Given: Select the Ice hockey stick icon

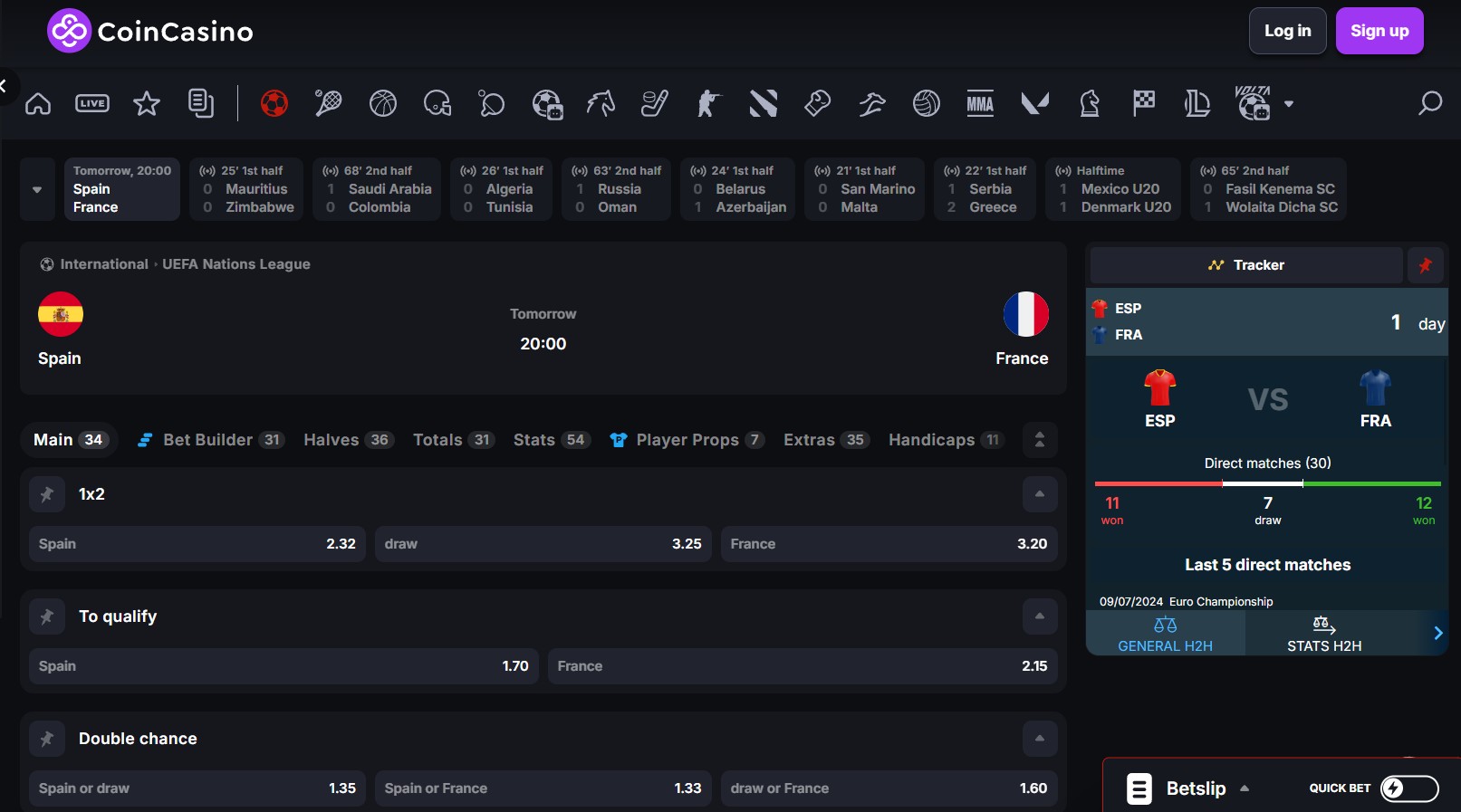Looking at the screenshot, I should click(x=655, y=103).
